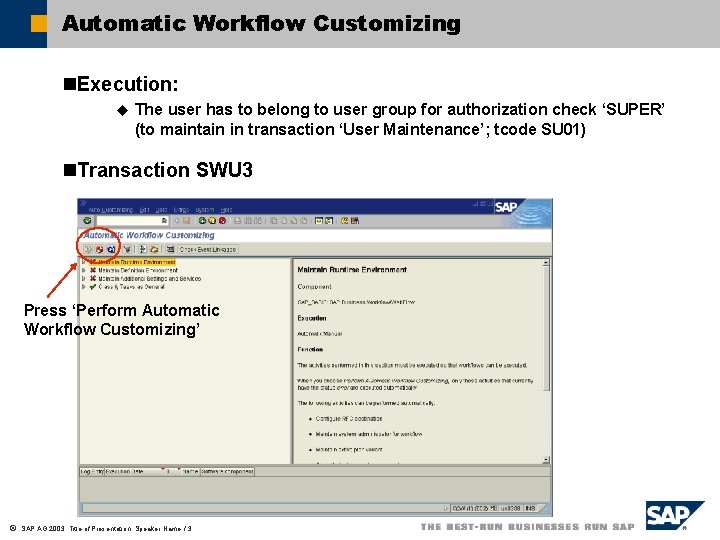
Task: Open the Extras menu
Action: [181, 210]
